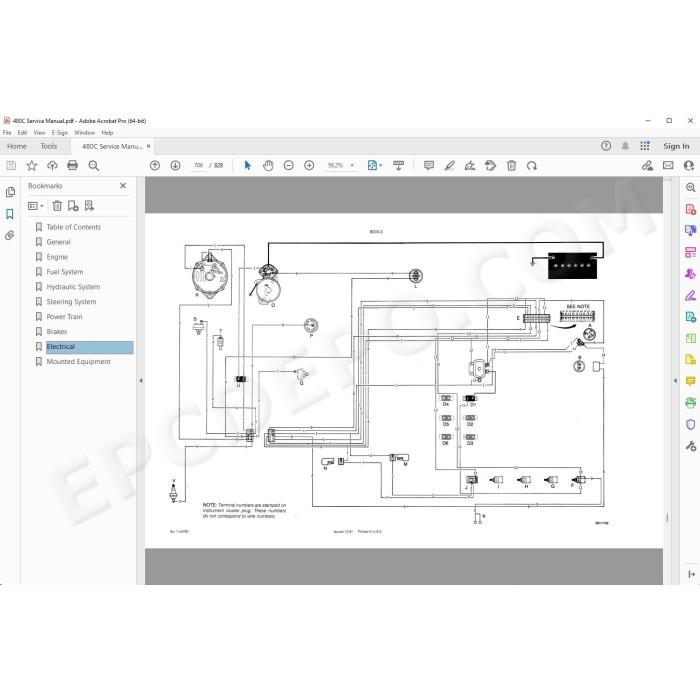Open the Find text search tool
Viewport: 700px width, 700px height.
click(x=93, y=166)
